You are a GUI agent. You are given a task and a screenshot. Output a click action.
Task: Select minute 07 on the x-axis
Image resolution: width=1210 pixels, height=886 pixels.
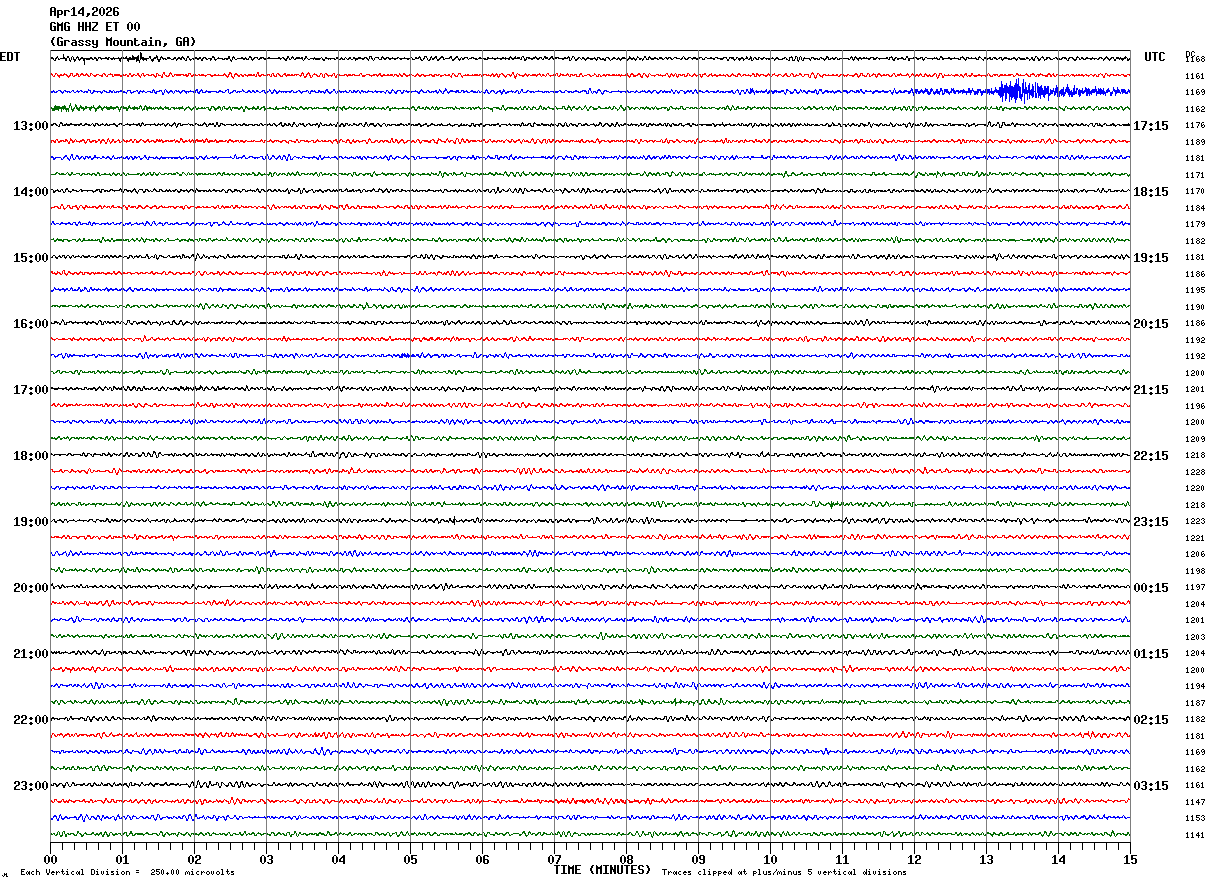pyautogui.click(x=554, y=859)
